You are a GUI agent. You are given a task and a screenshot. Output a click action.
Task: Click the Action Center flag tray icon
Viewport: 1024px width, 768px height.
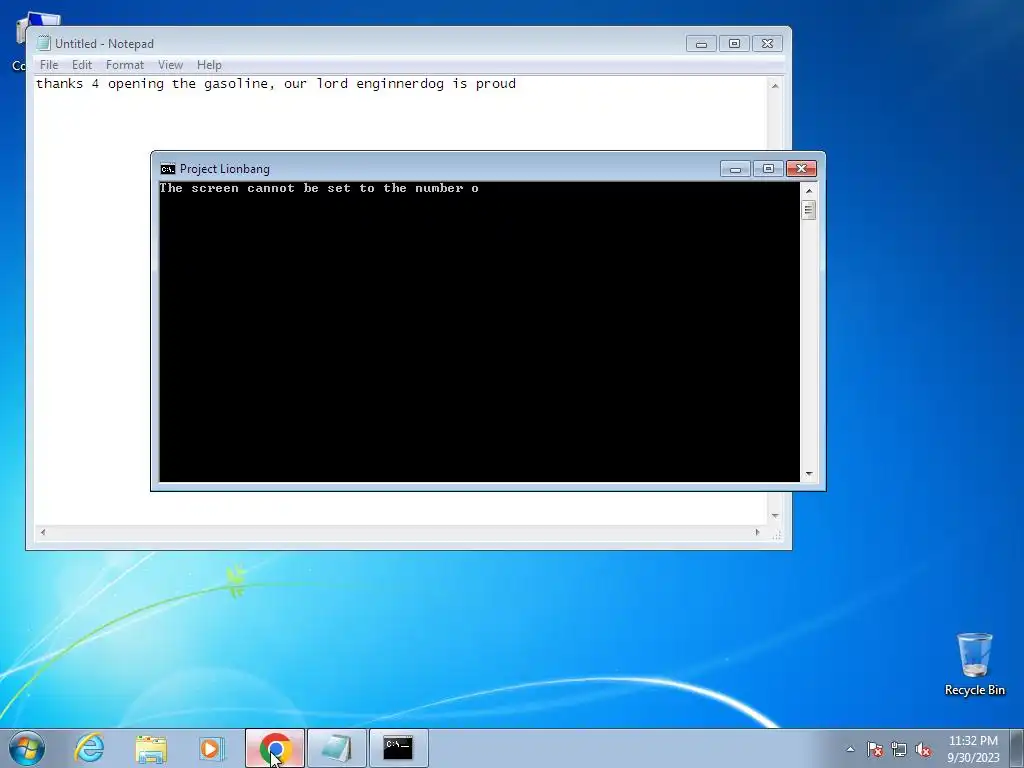click(874, 749)
